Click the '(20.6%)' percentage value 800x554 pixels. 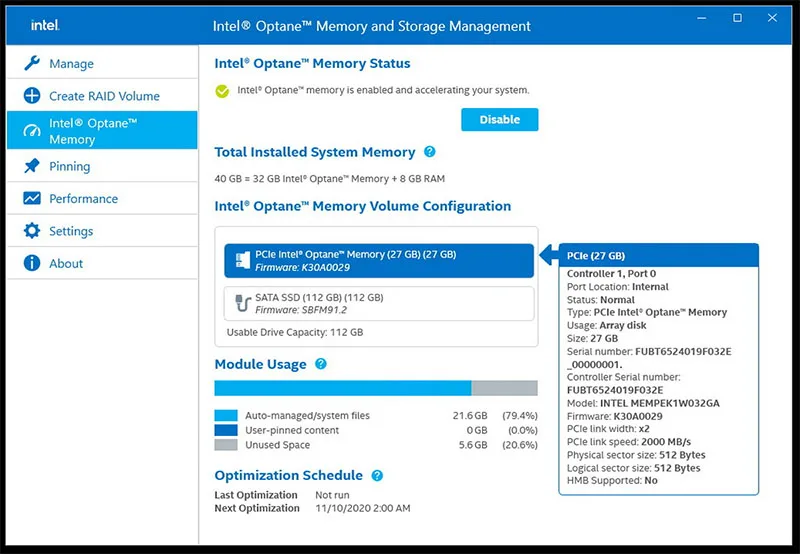tap(520, 445)
